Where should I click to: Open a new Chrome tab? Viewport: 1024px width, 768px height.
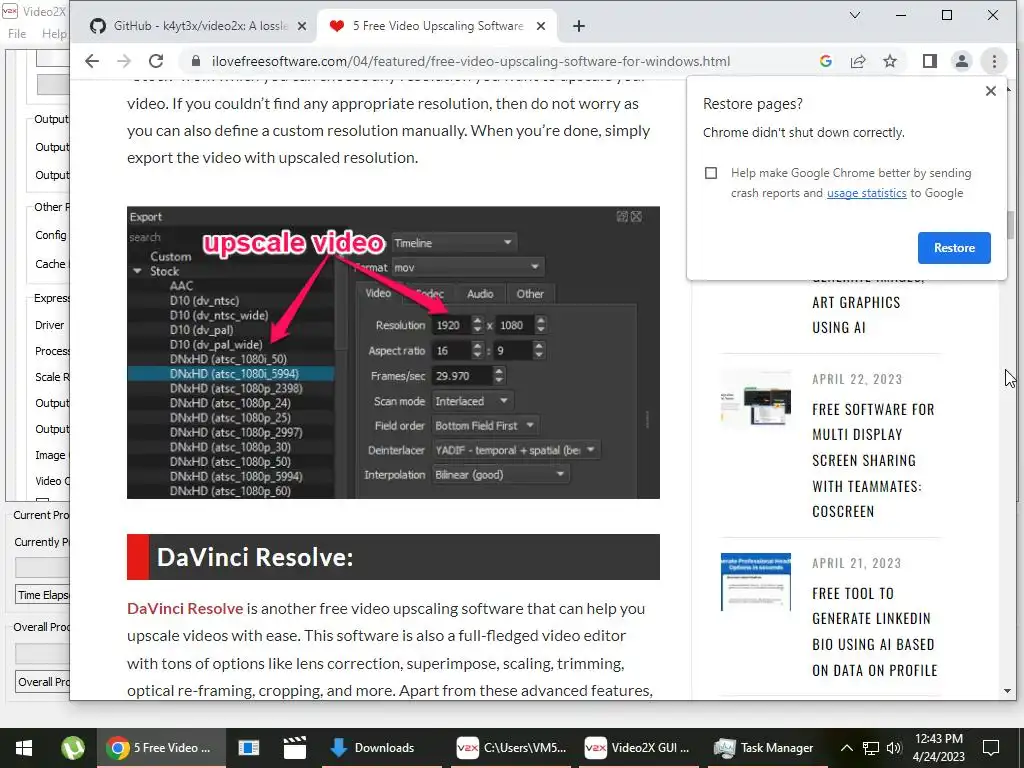coord(579,26)
